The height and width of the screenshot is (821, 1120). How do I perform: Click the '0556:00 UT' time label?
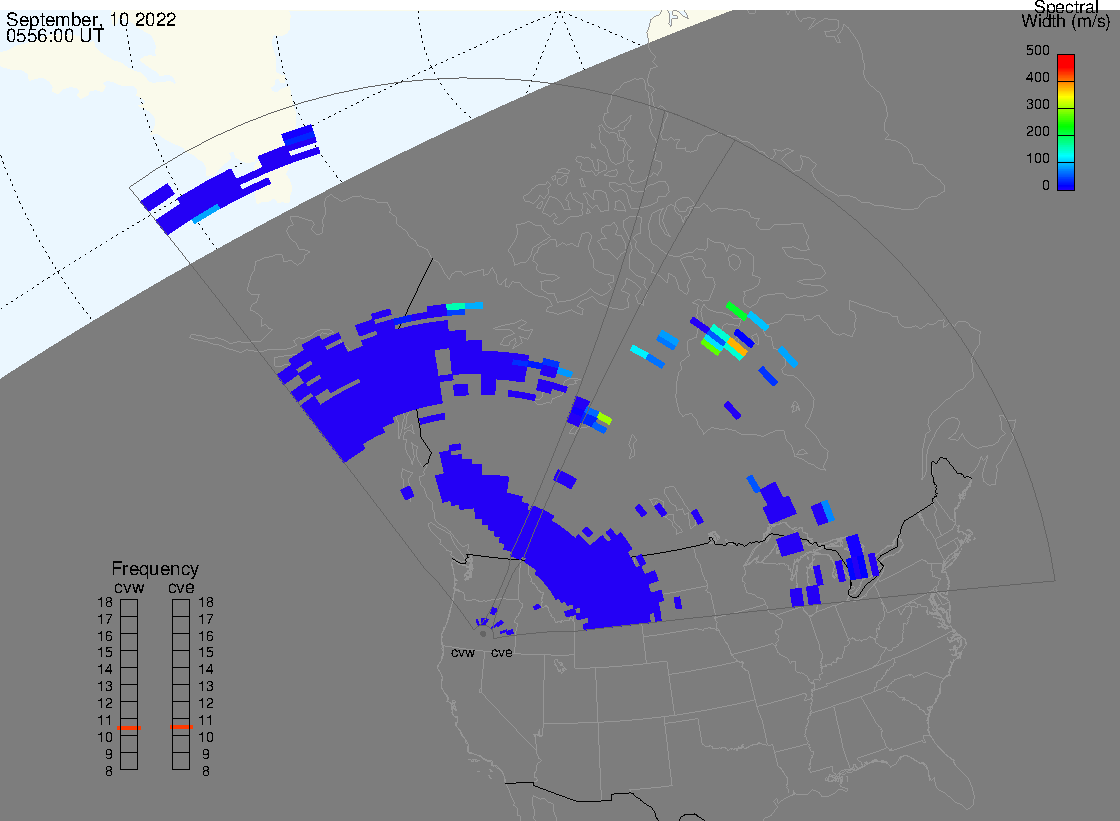(55, 36)
